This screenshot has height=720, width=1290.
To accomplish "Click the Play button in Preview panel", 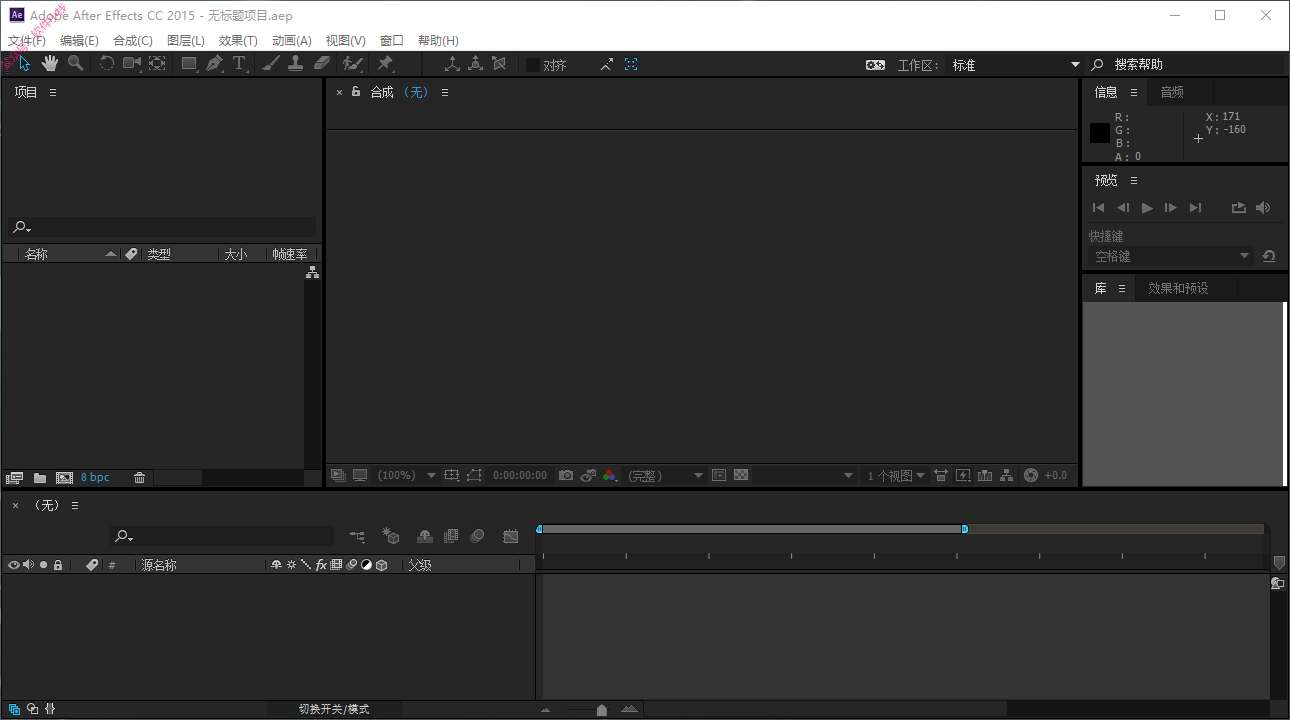I will (1147, 208).
